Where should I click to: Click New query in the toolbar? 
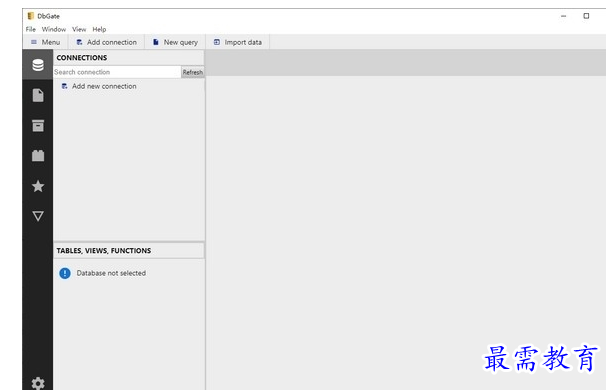click(175, 42)
